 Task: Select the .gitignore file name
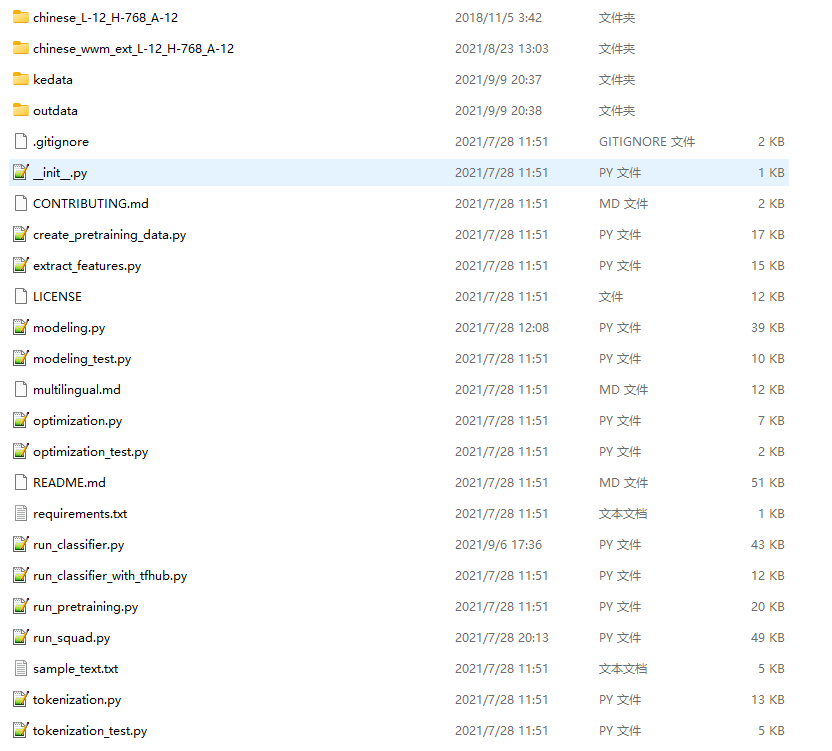[x=61, y=142]
